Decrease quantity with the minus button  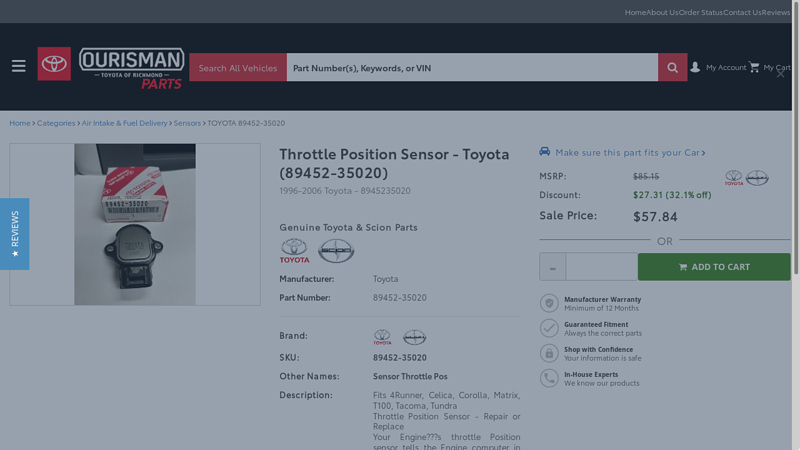[553, 267]
